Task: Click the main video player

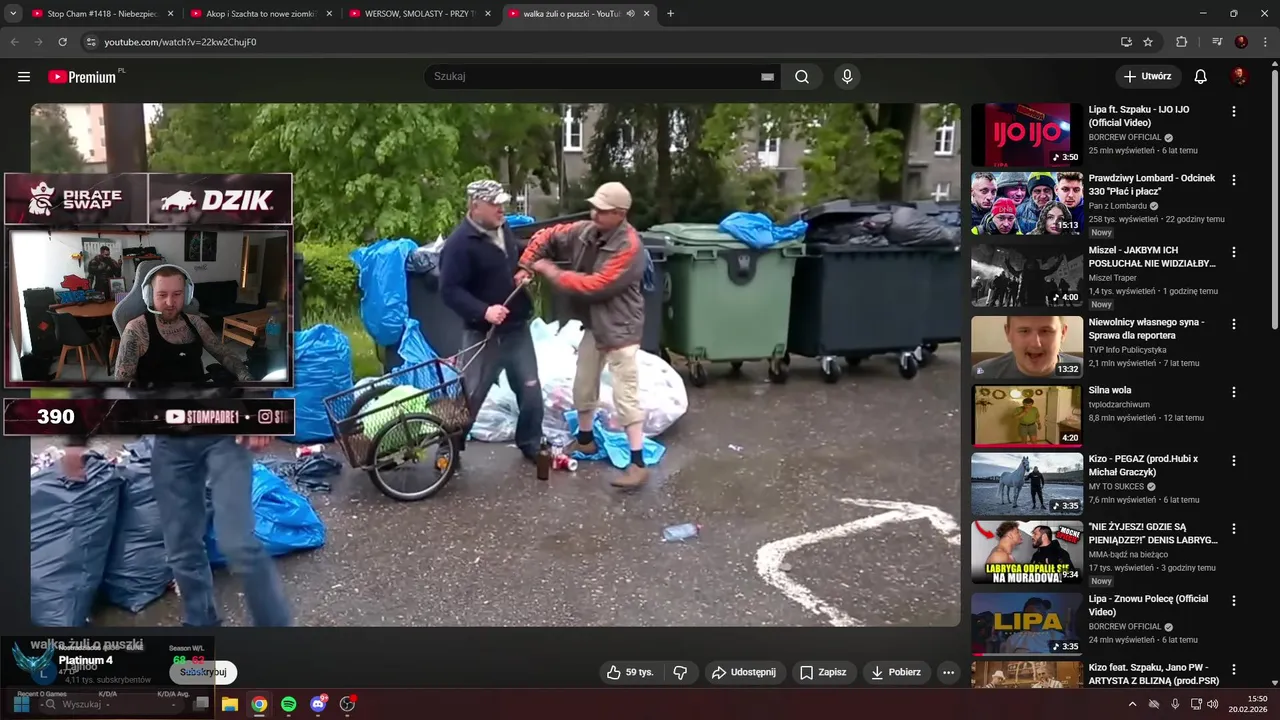Action: (495, 365)
